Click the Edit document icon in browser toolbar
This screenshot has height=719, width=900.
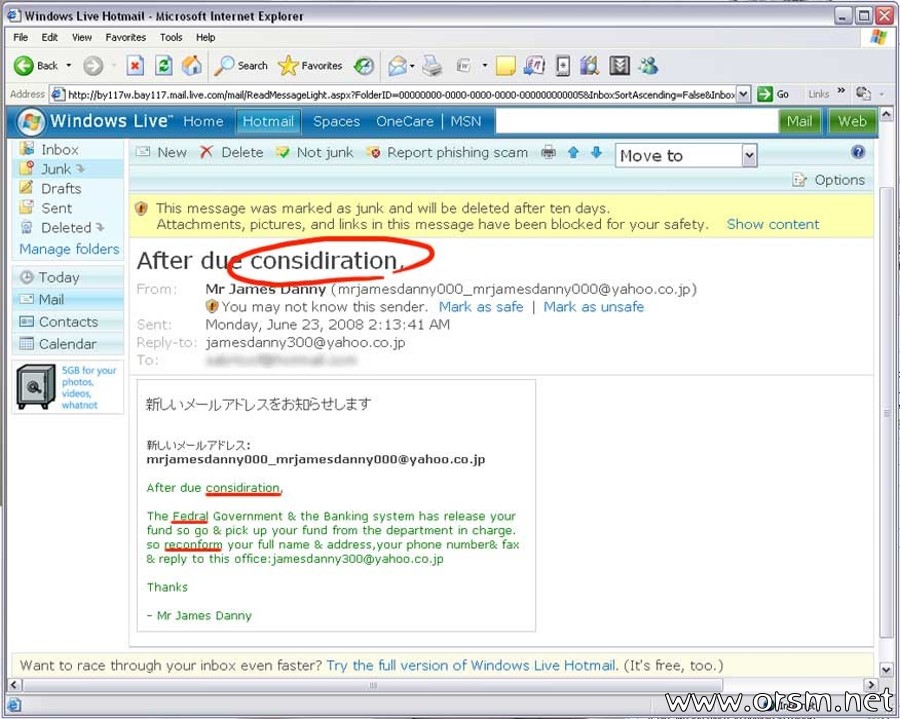click(464, 66)
